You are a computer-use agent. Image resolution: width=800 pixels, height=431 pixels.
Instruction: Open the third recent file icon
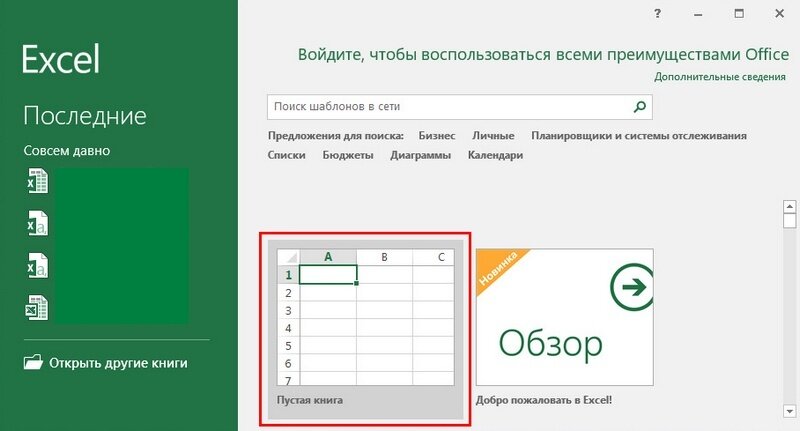point(37,266)
